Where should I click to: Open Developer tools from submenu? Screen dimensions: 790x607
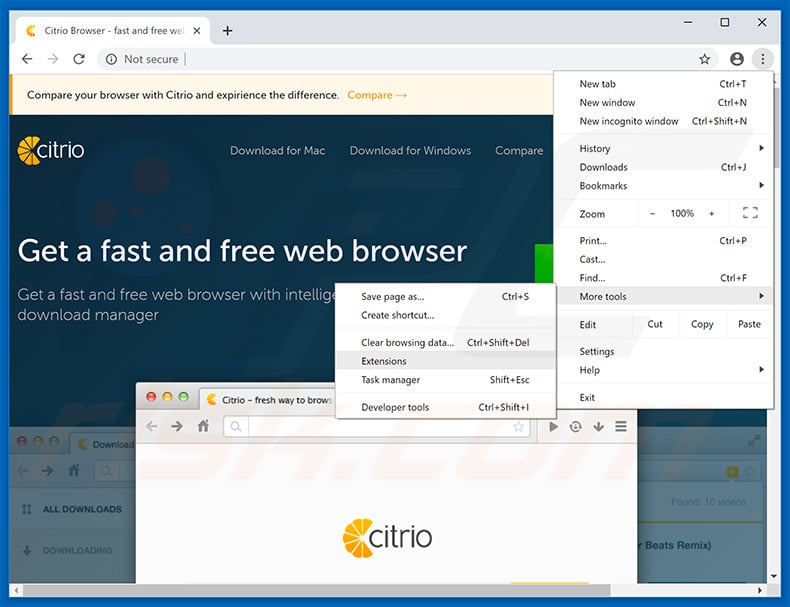click(x=445, y=407)
